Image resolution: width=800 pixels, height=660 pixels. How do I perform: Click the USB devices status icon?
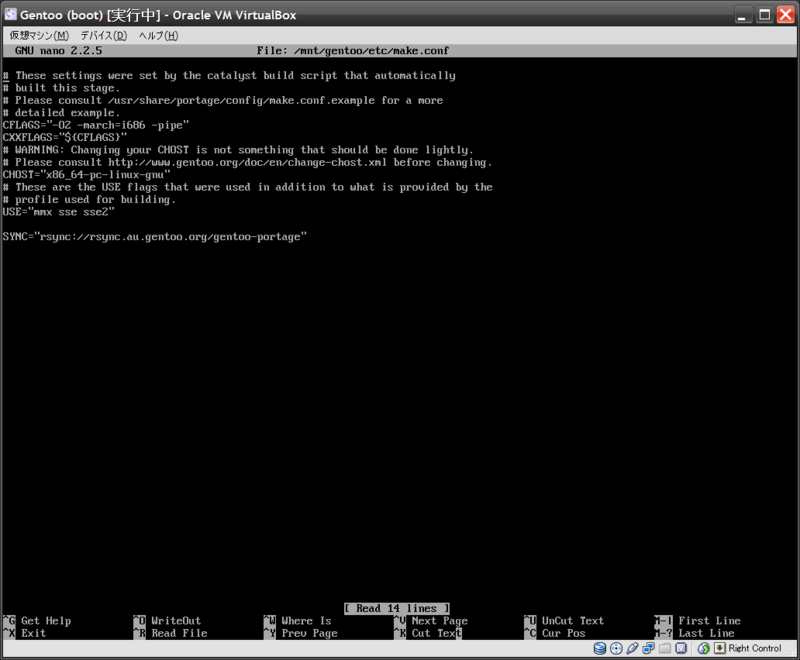632,648
